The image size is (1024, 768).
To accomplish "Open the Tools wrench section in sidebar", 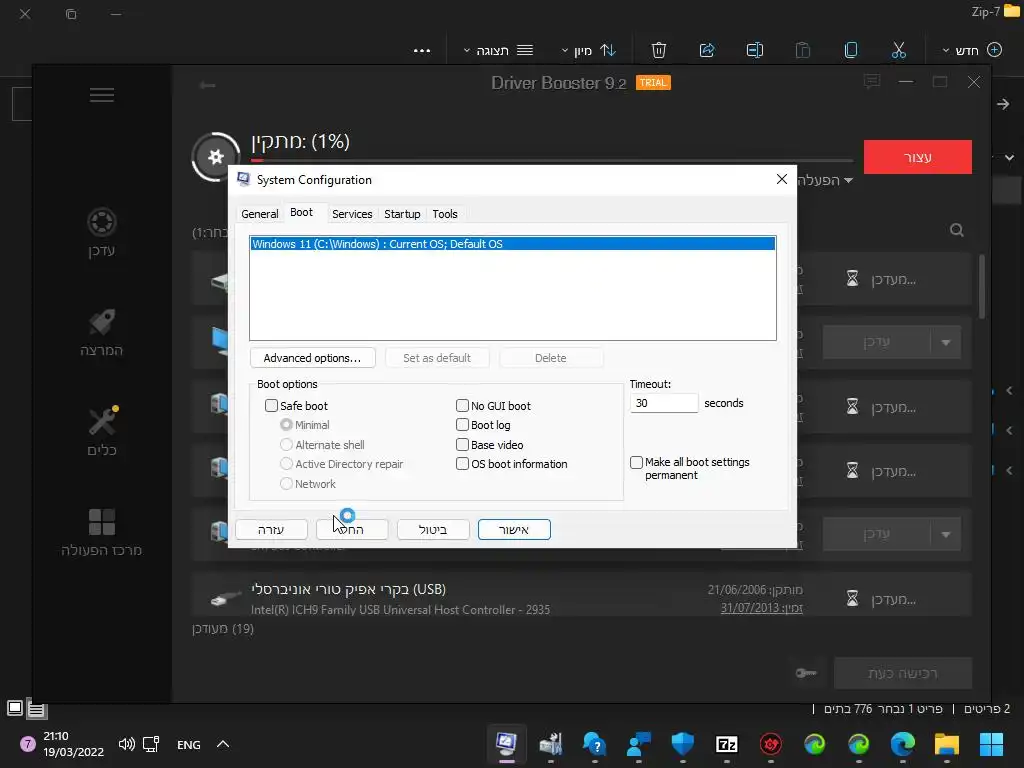I will click(x=102, y=432).
